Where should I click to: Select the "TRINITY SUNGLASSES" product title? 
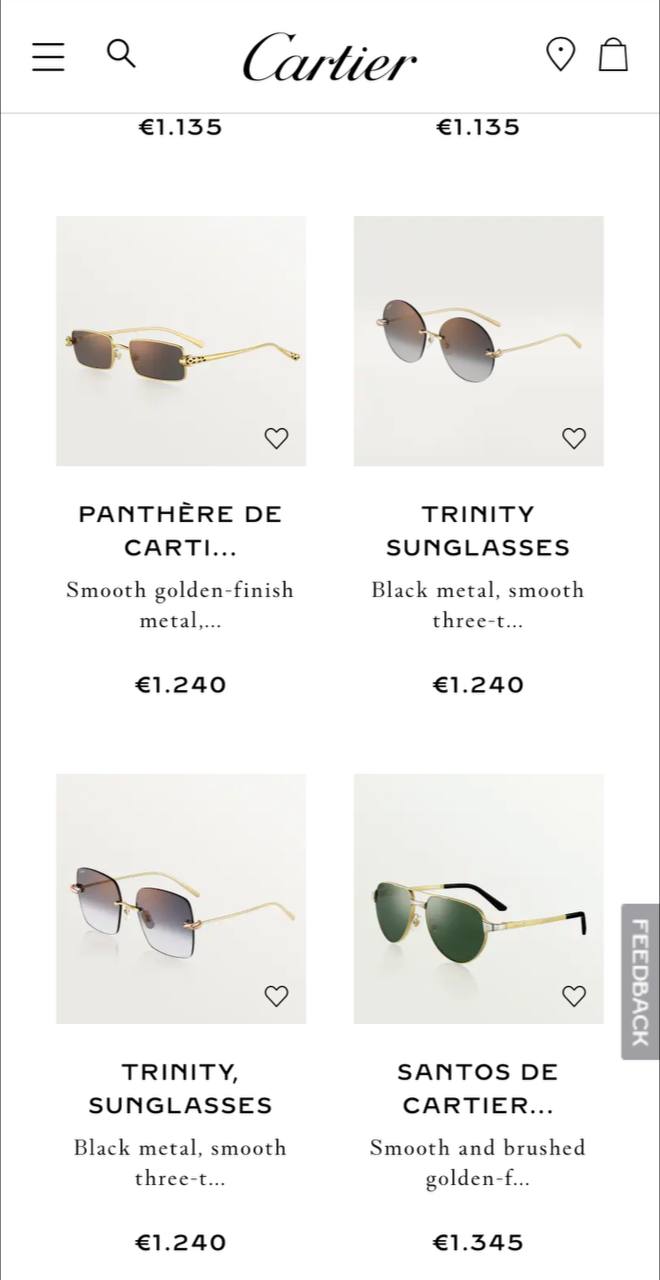coord(478,531)
